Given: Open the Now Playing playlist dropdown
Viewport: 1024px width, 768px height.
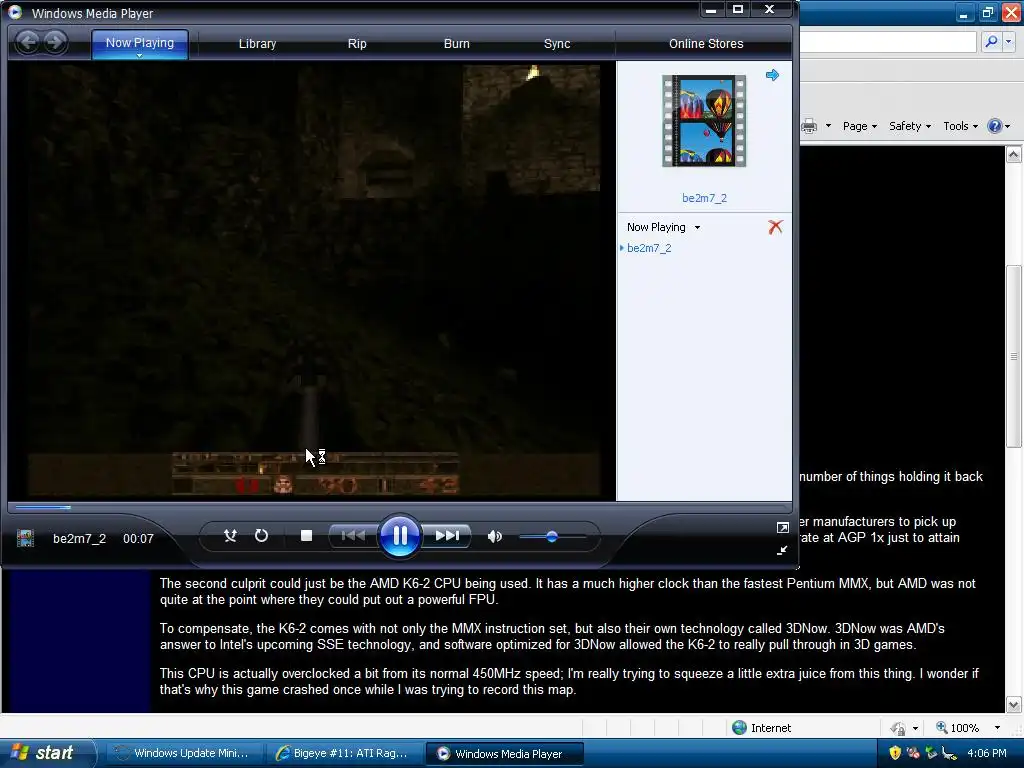Looking at the screenshot, I should click(x=664, y=227).
